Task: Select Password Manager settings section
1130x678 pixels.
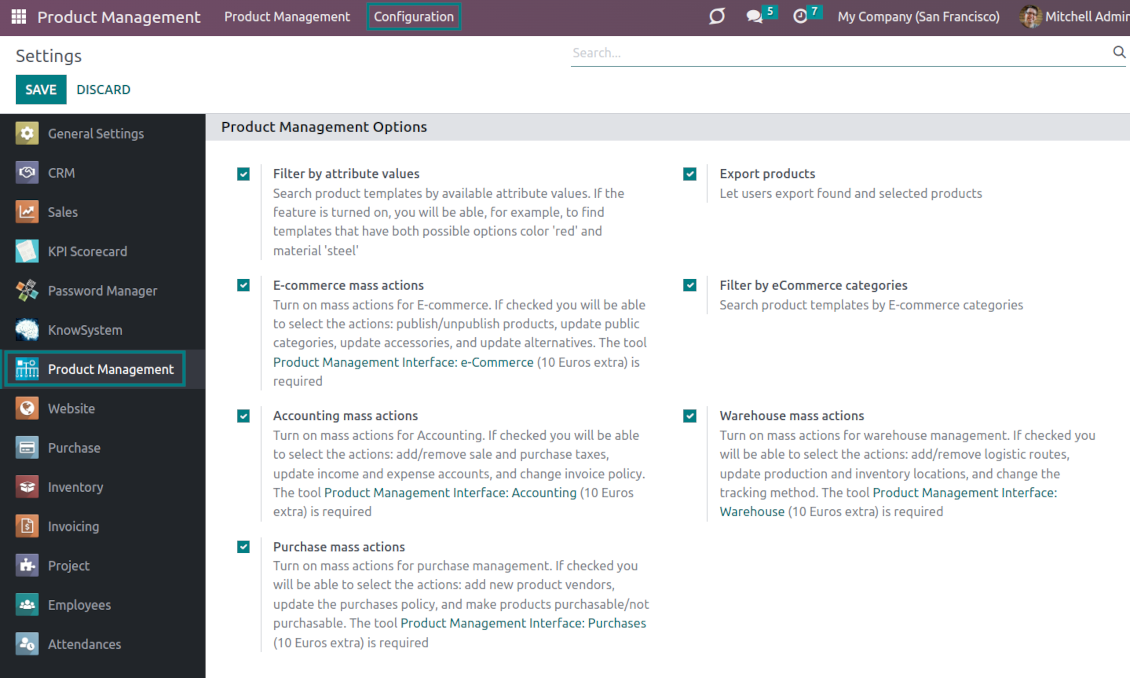Action: click(x=102, y=290)
